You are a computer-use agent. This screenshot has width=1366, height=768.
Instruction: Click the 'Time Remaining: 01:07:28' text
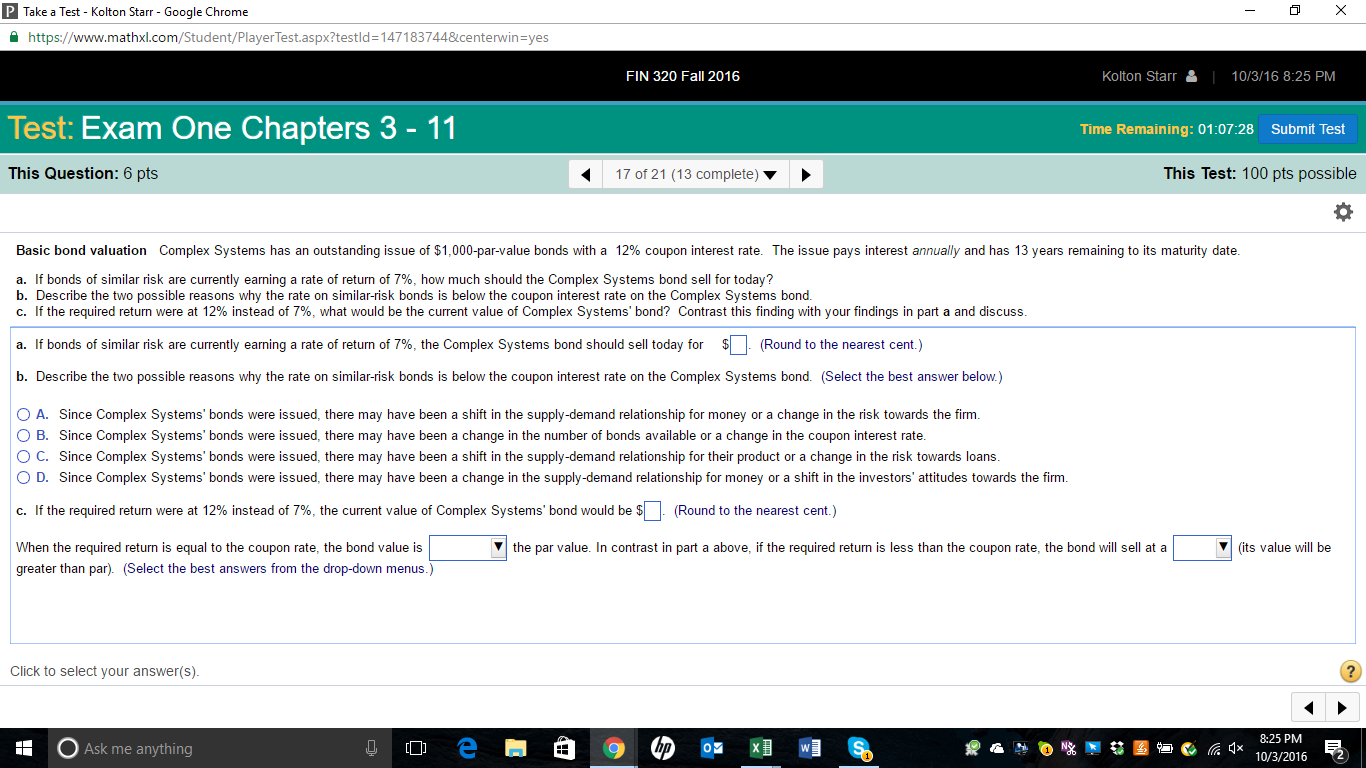click(1167, 129)
